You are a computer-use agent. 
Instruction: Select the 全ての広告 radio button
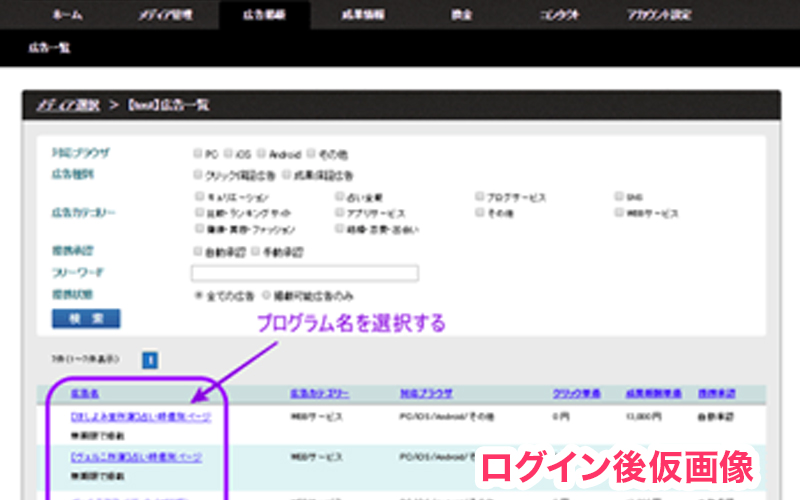click(x=198, y=296)
